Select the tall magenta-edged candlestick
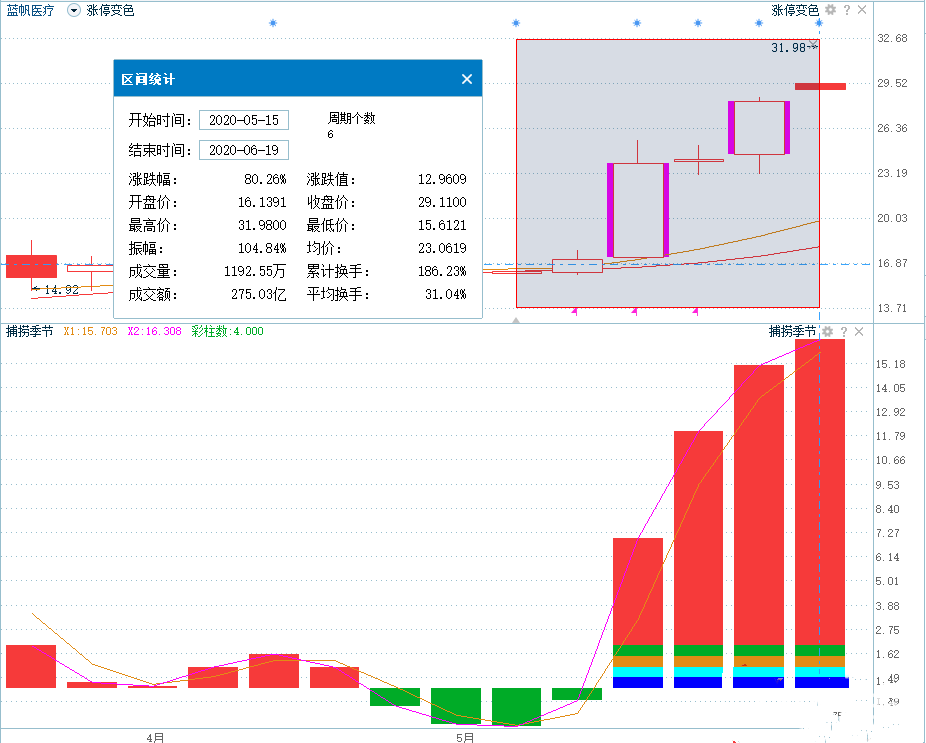 pyautogui.click(x=638, y=210)
